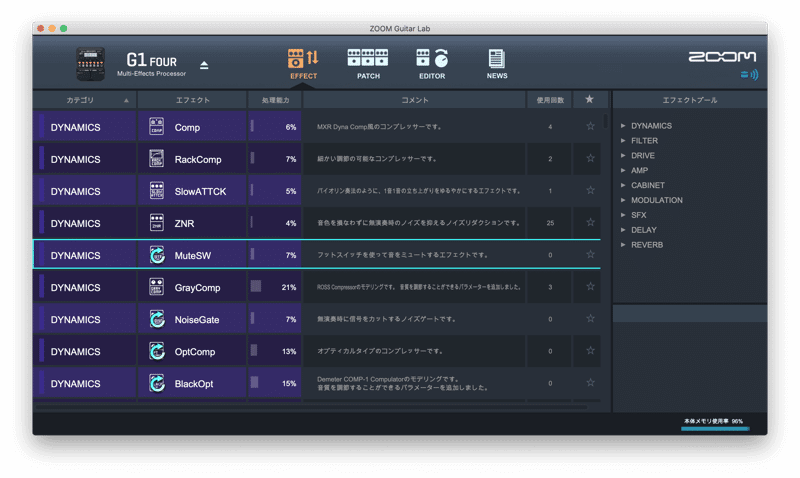Click the GrayComp effect icon

coord(157,287)
